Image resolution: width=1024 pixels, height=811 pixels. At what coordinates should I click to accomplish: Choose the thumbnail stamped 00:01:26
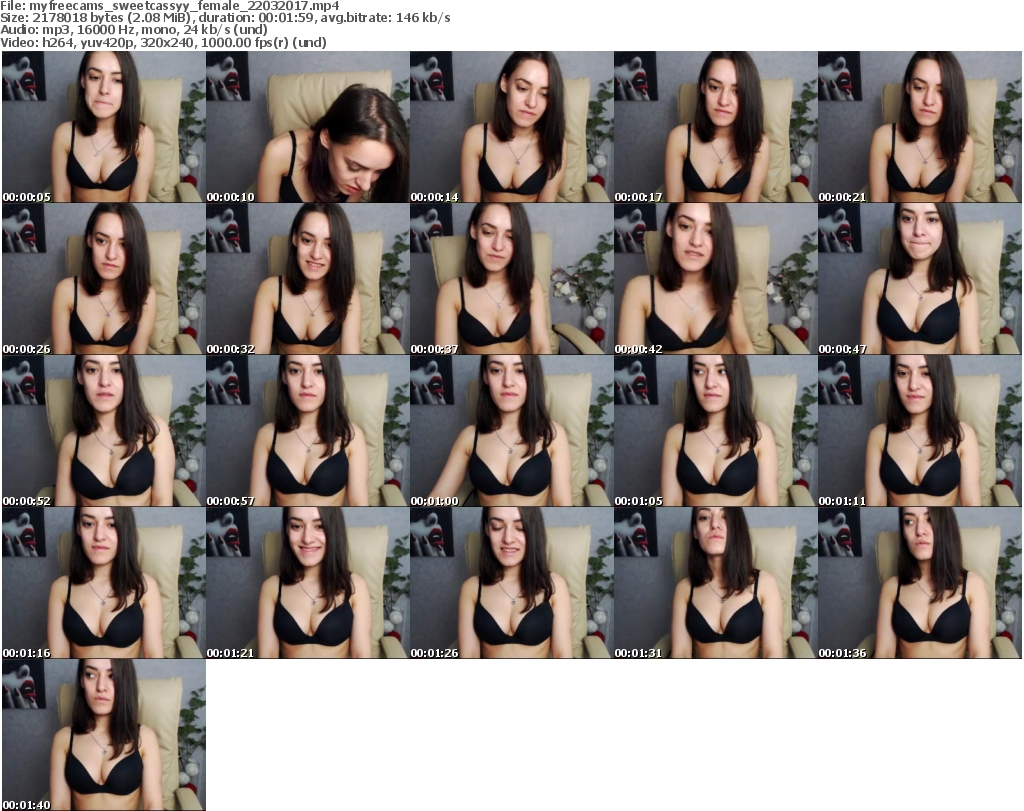tap(511, 582)
